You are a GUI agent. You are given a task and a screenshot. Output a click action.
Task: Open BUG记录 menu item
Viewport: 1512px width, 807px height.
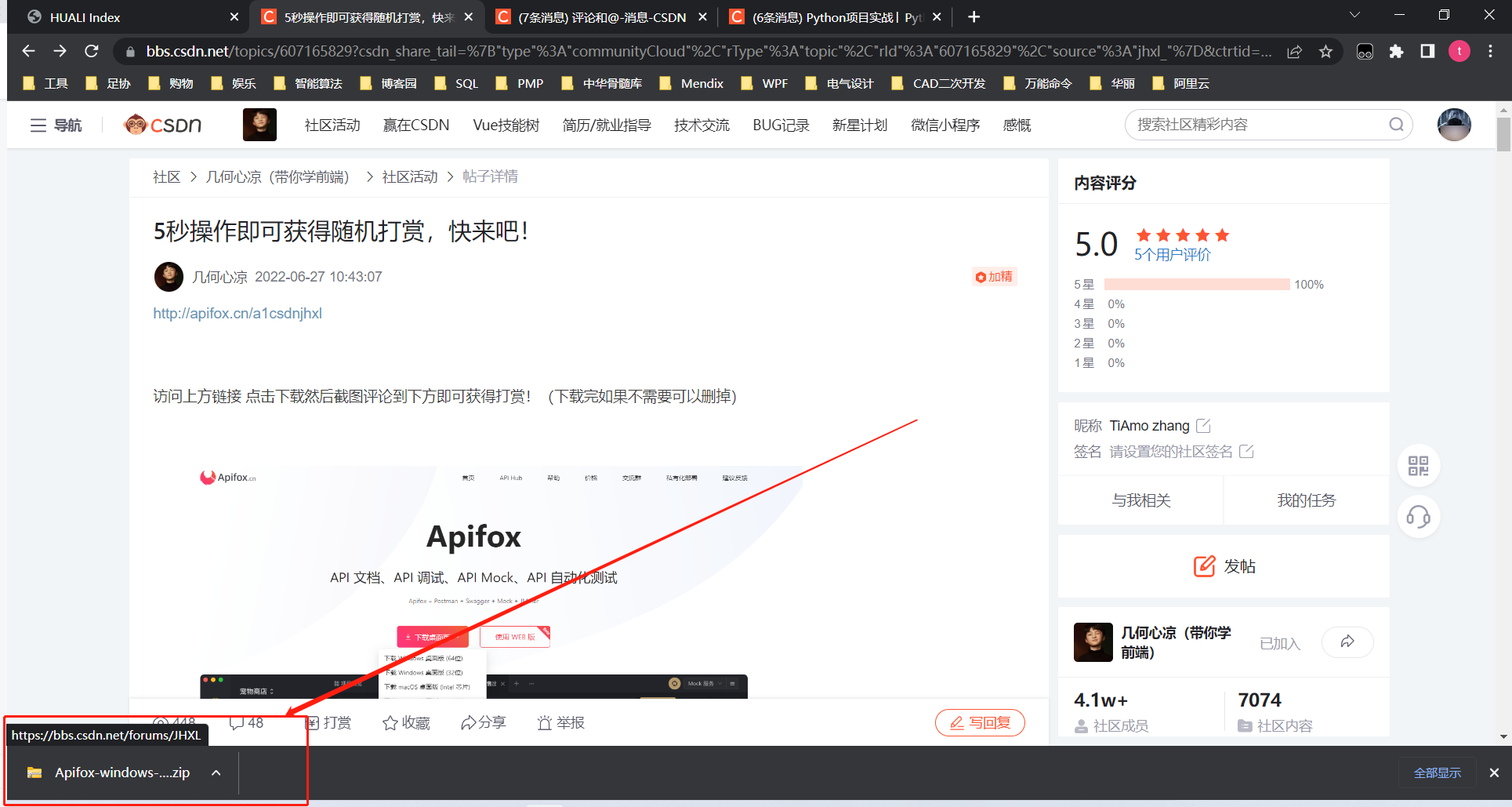(781, 125)
